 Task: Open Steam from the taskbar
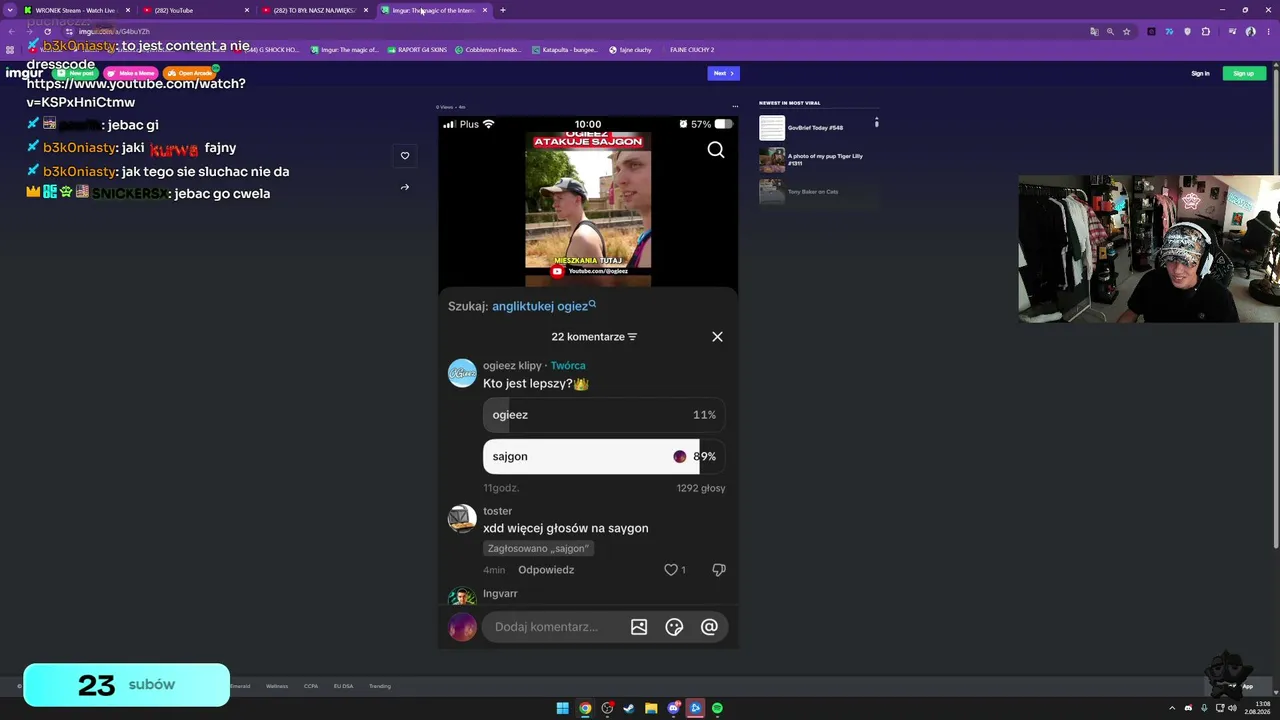pos(629,708)
